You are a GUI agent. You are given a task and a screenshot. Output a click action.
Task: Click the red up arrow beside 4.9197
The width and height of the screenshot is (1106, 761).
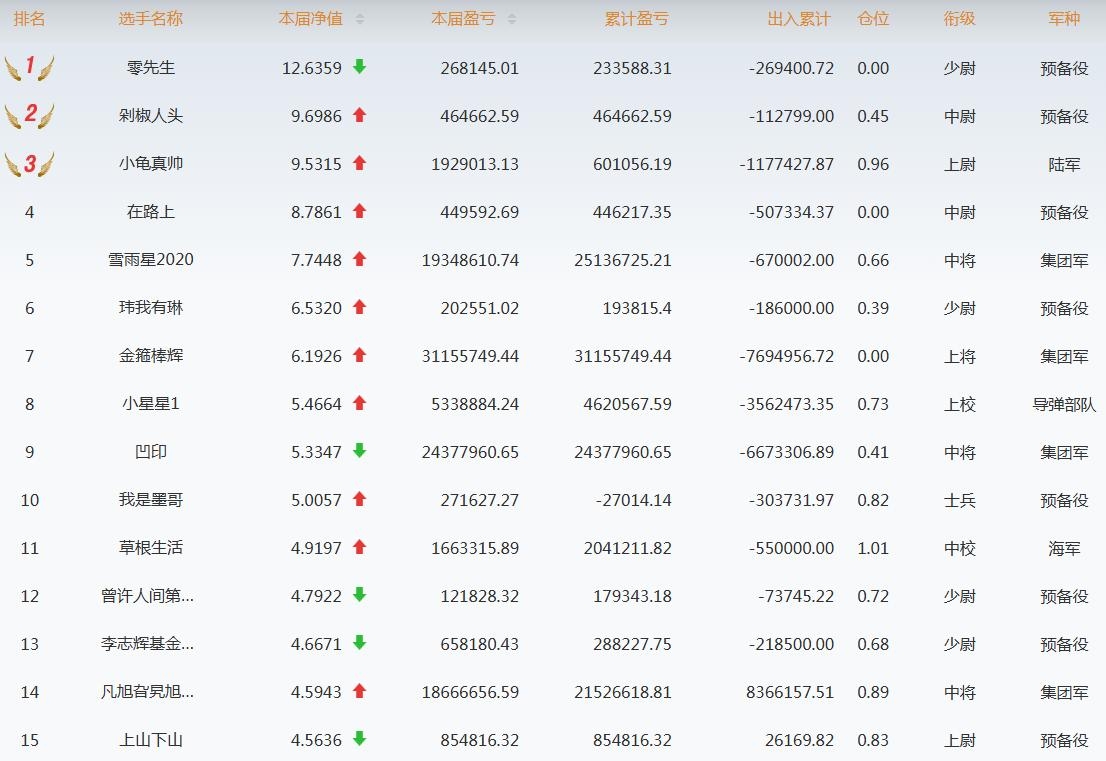[360, 547]
